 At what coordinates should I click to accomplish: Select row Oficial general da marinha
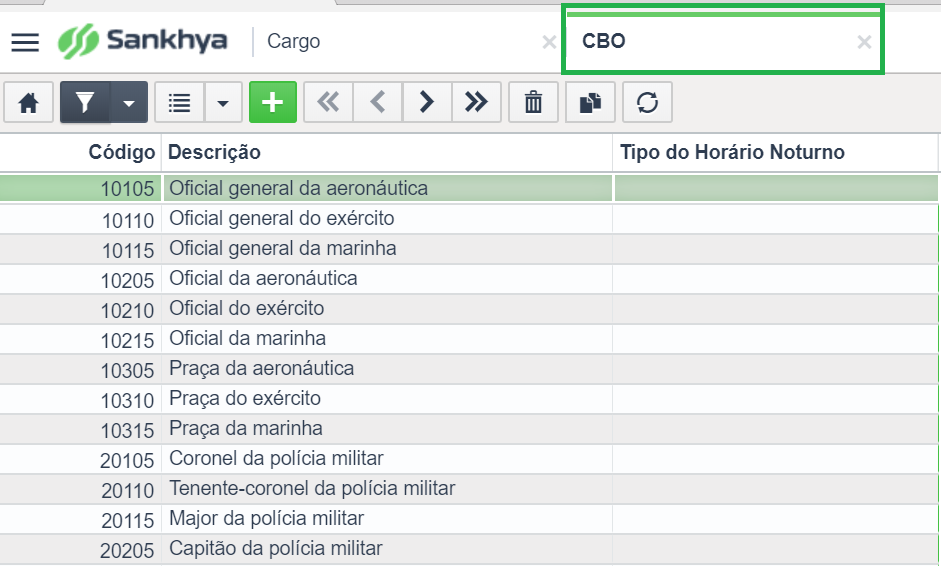coord(469,249)
